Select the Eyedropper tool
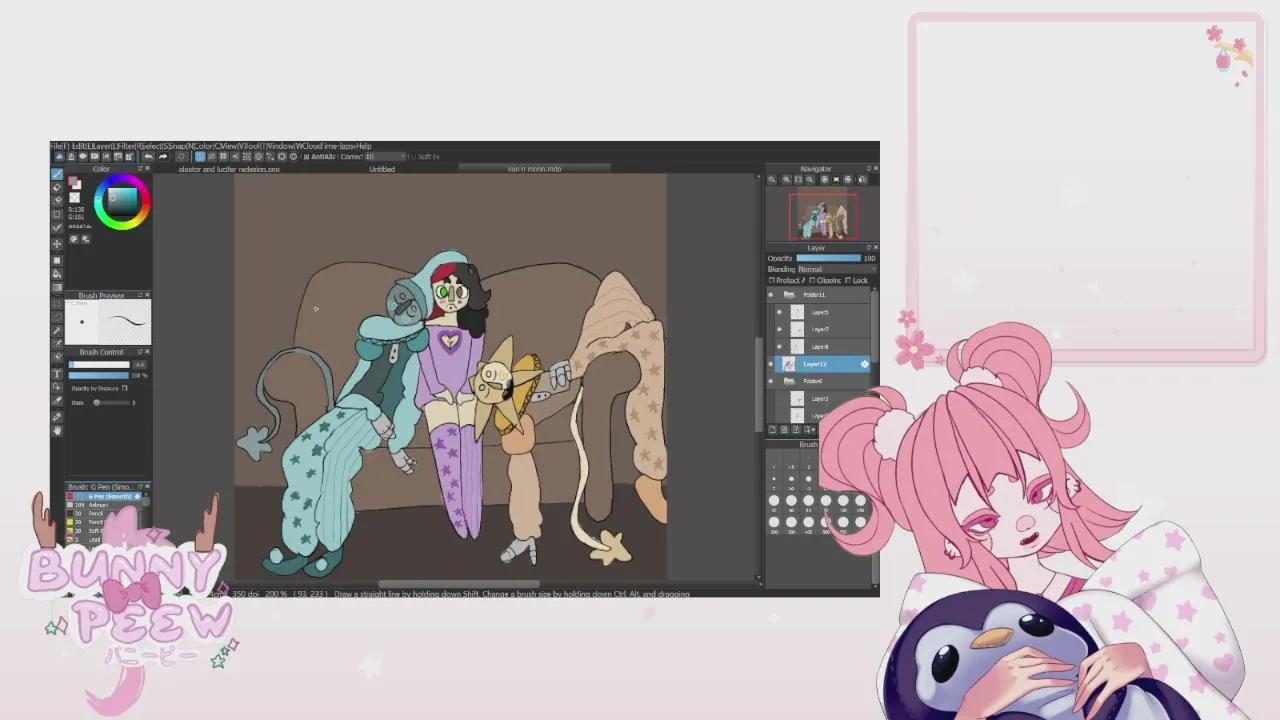1280x720 pixels. tap(57, 416)
